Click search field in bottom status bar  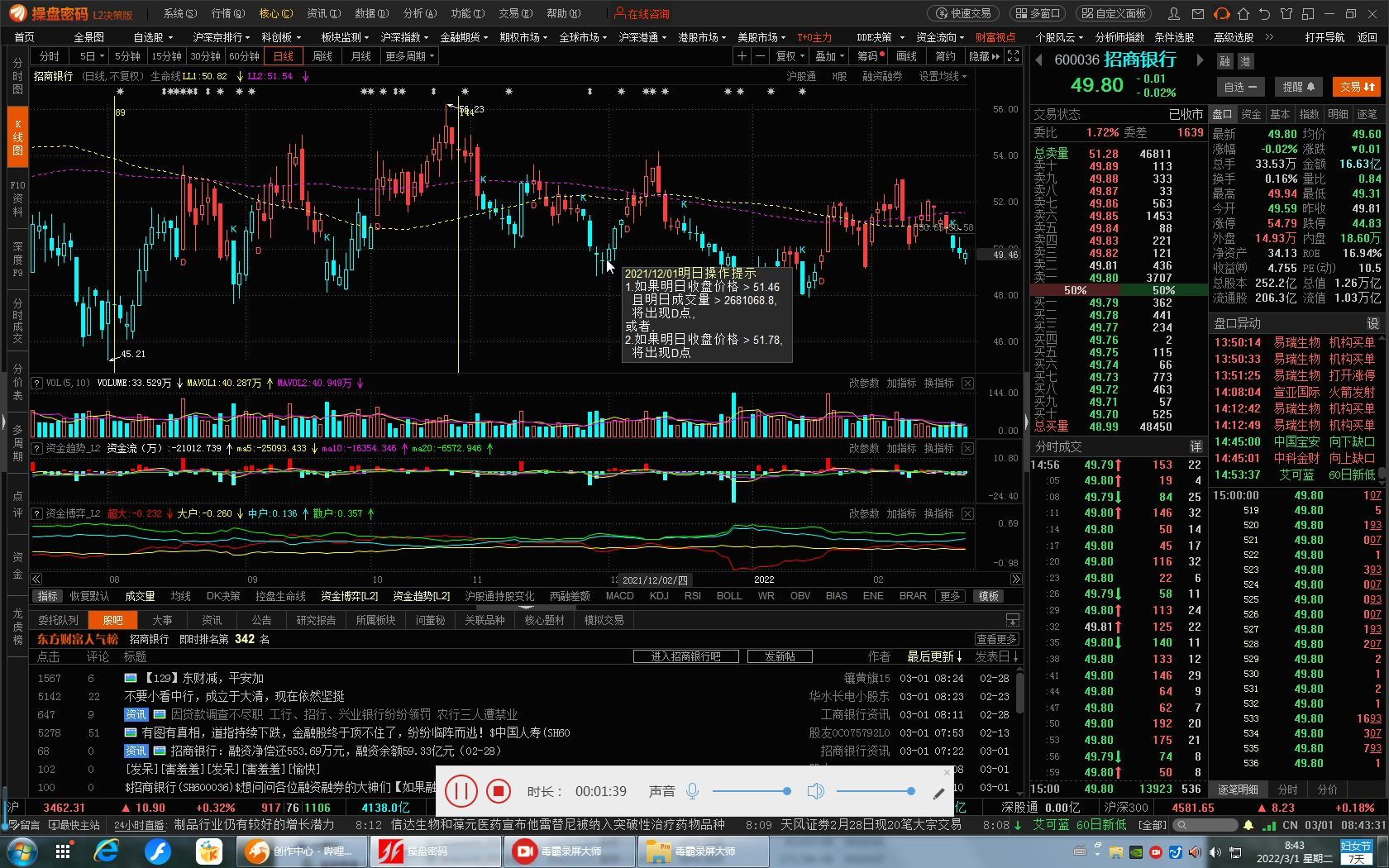click(1205, 825)
